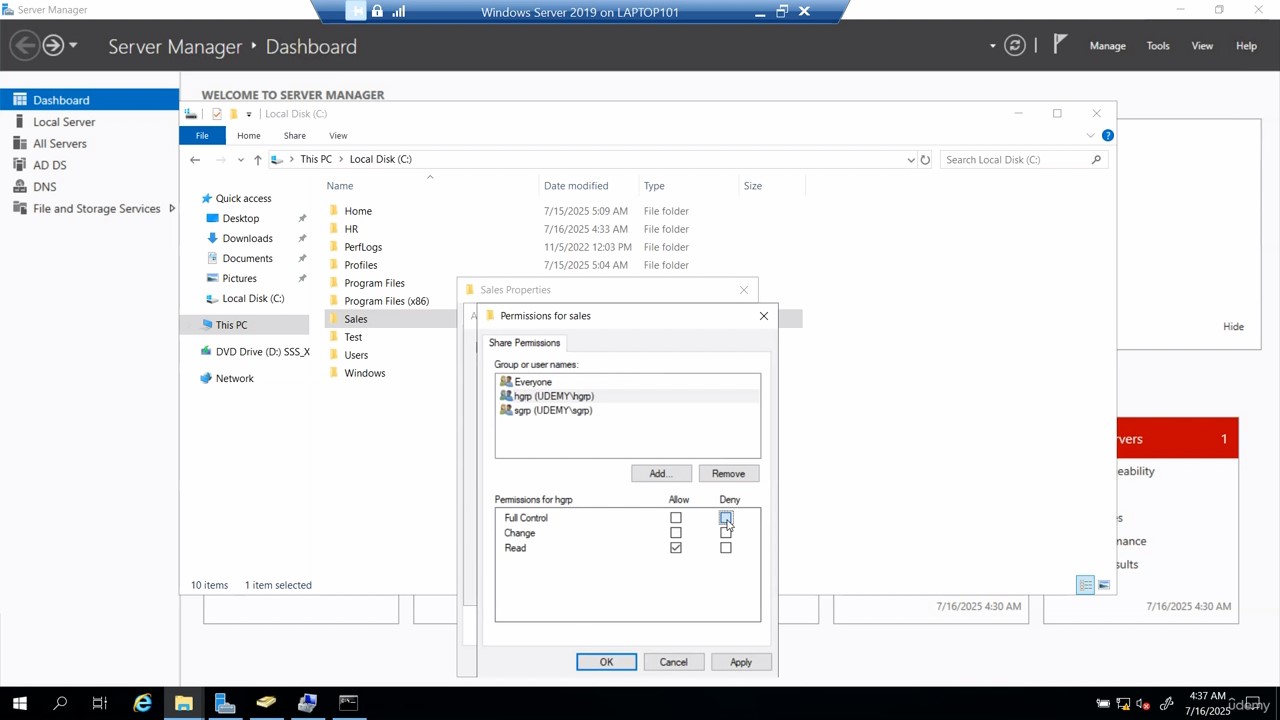Open Server Manager Manage menu
Screen dimensions: 1280x720
1107,46
